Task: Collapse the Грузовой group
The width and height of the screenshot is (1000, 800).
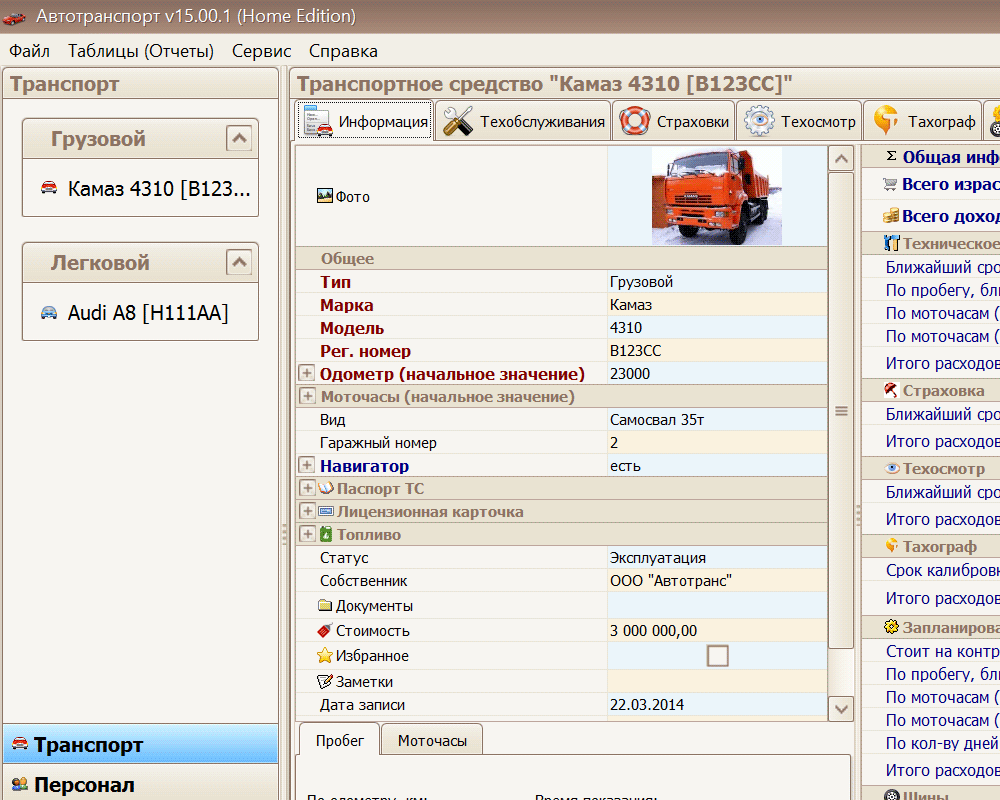Action: 239,138
